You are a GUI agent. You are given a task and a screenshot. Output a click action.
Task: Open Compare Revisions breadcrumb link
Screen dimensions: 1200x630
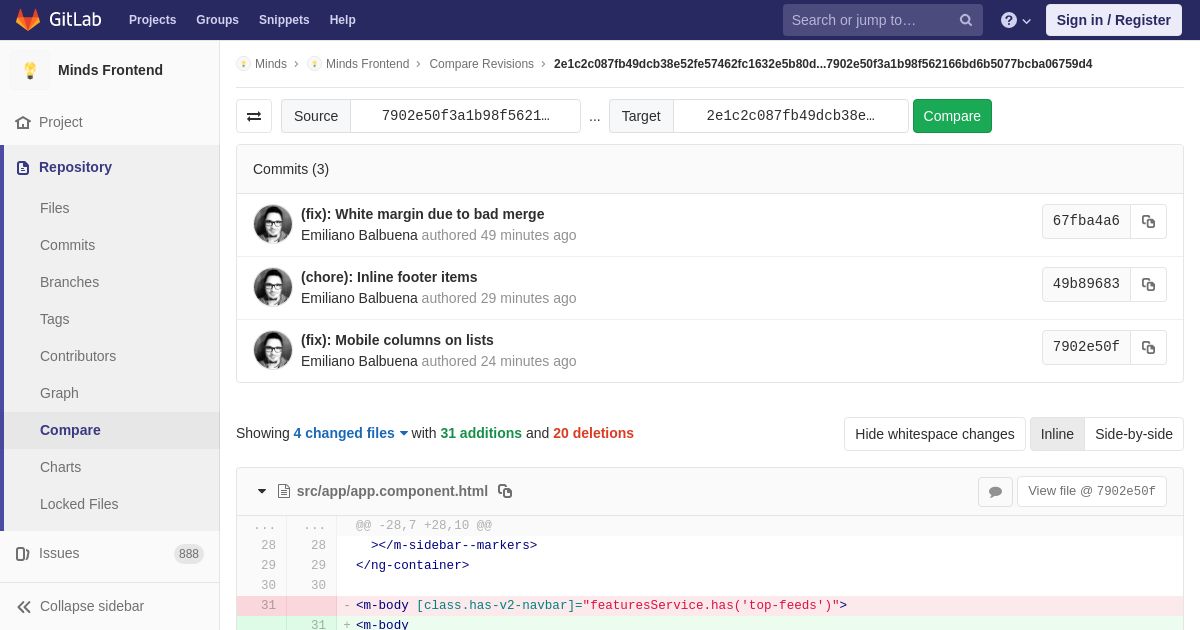(481, 64)
